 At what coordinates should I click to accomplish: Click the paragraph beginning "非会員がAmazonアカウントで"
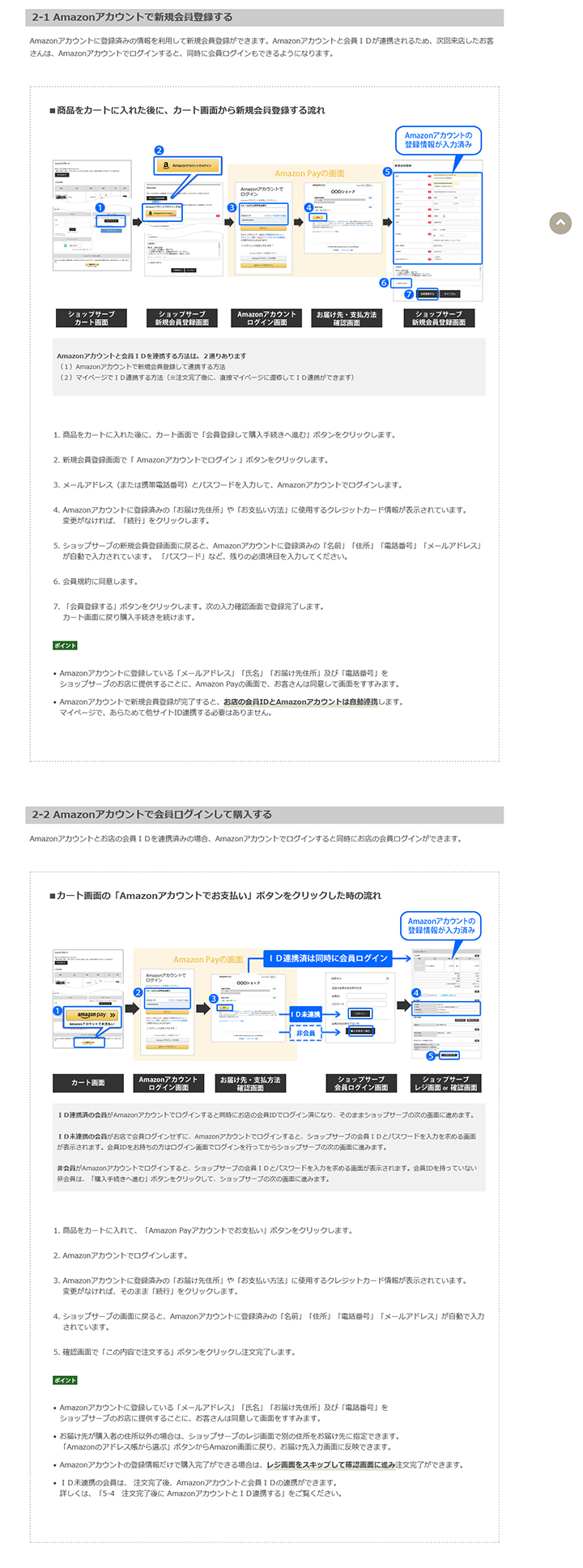point(266,1174)
